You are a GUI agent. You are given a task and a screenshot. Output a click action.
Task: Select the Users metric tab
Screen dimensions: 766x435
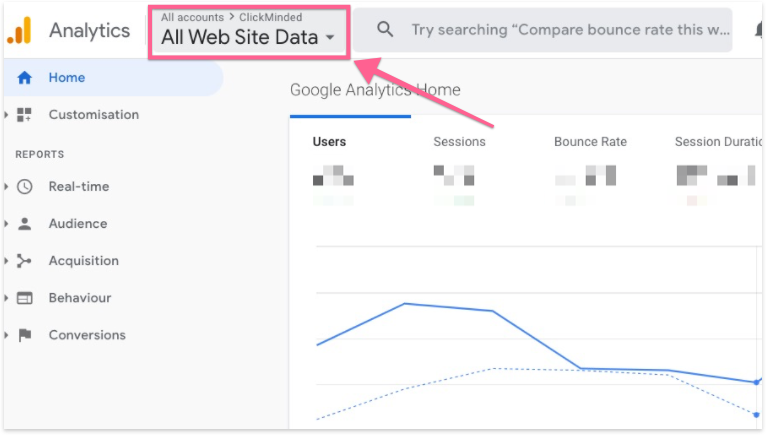coord(329,142)
